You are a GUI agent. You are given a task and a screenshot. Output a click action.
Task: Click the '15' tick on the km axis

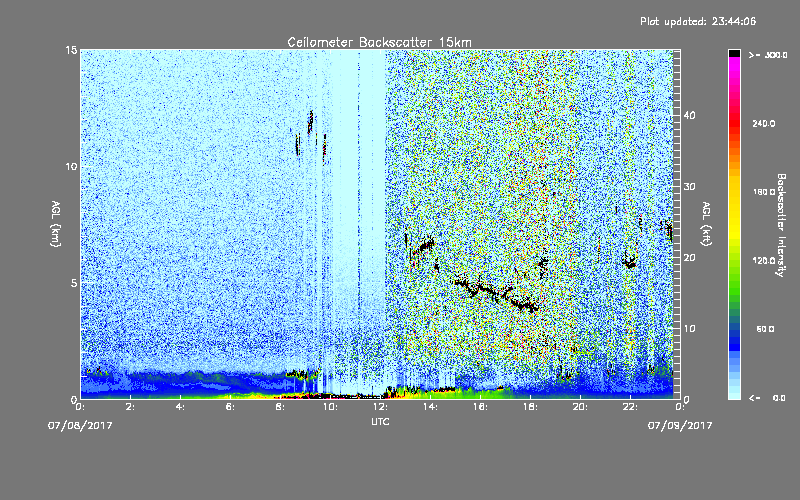click(x=71, y=50)
